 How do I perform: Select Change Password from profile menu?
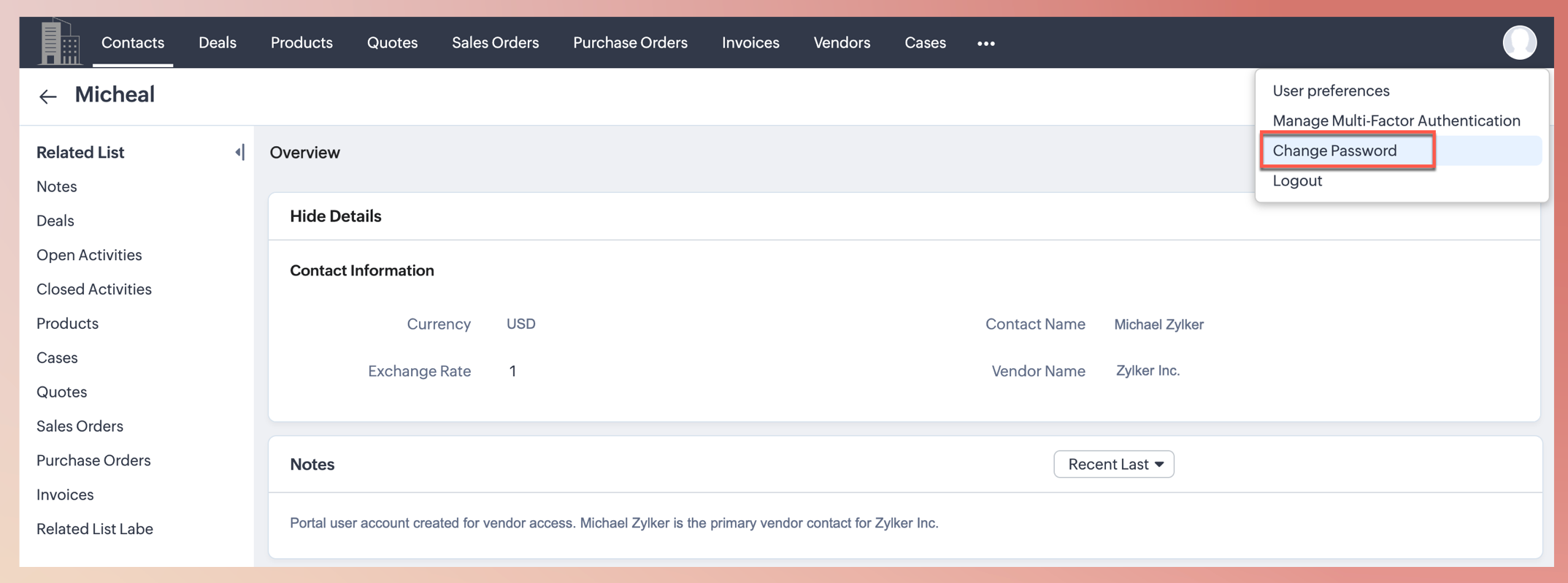1334,150
